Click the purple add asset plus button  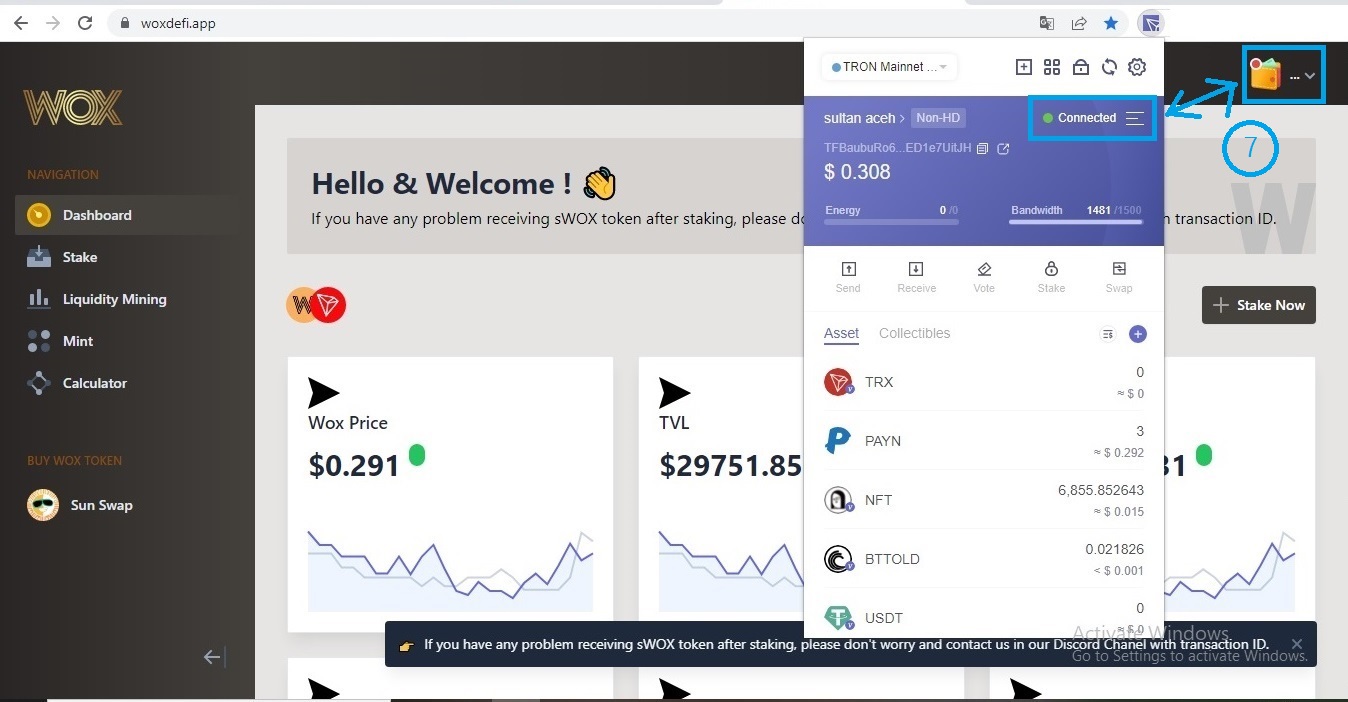tap(1137, 334)
